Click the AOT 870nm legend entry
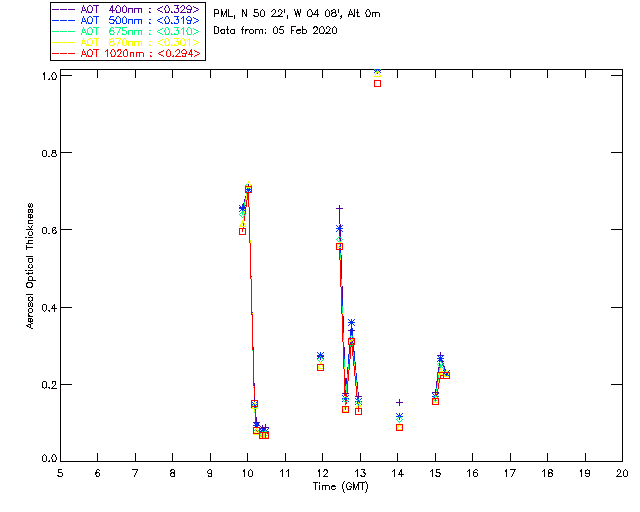 pos(126,42)
